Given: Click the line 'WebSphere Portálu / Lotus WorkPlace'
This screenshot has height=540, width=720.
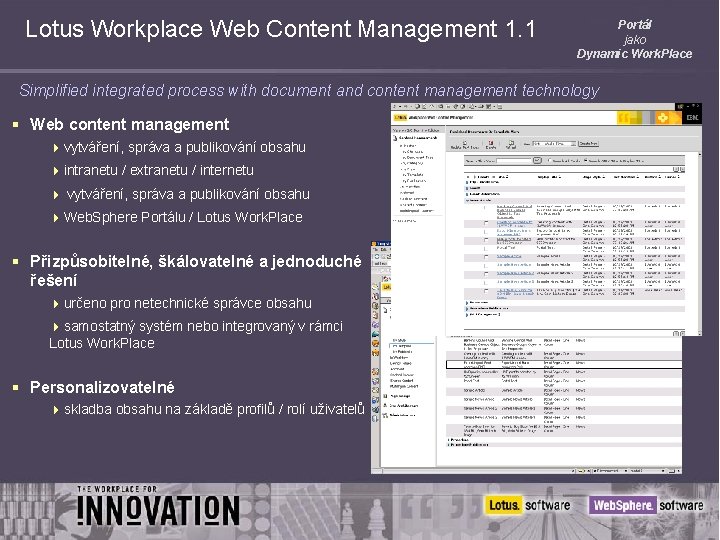Looking at the screenshot, I should tap(183, 217).
